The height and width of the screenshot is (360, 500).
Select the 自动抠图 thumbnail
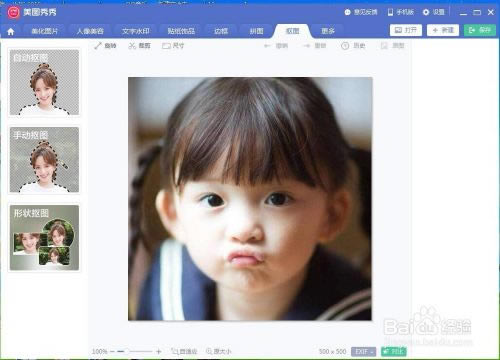44,82
